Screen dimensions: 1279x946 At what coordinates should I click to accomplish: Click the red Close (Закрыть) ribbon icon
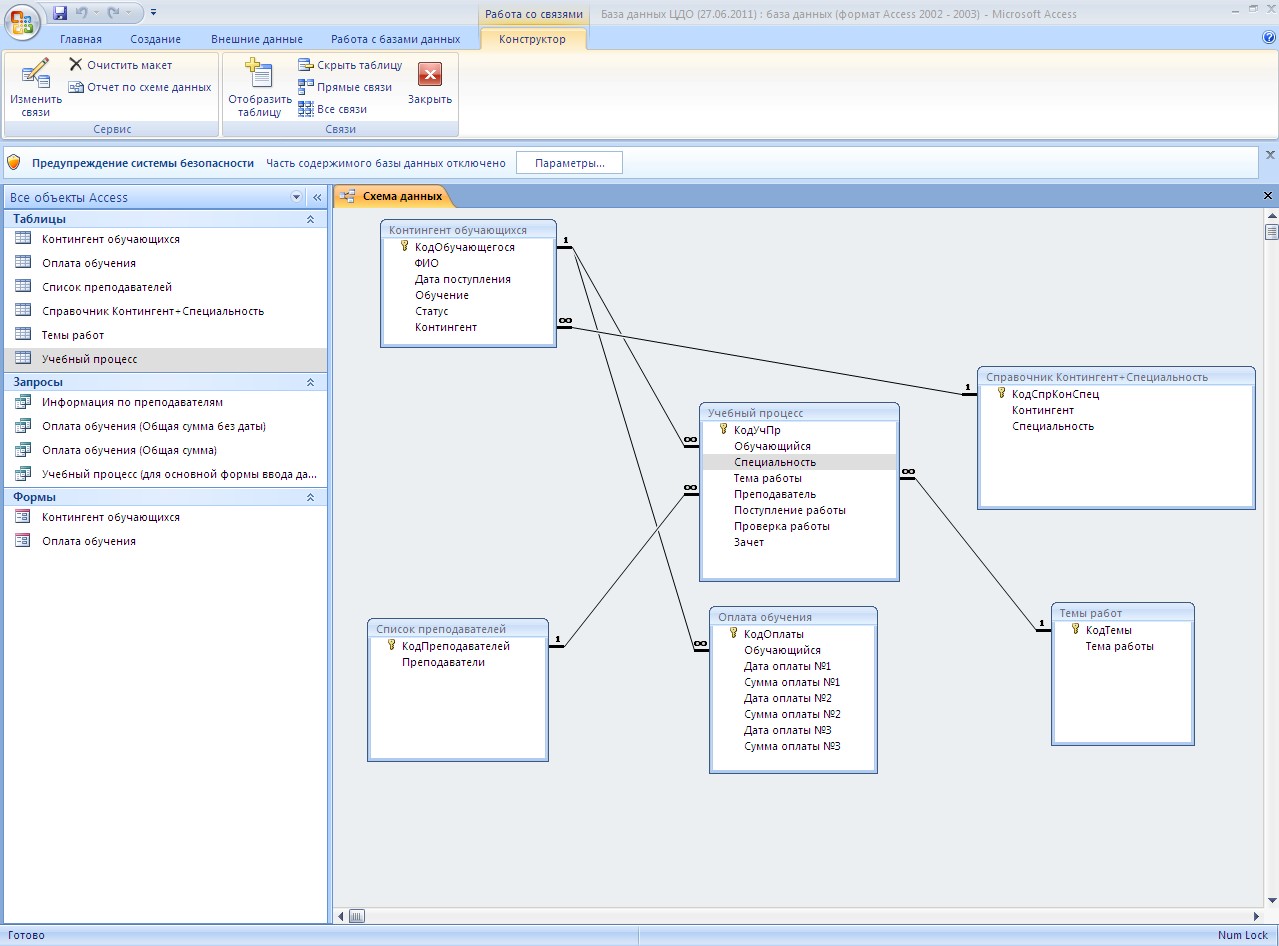[430, 75]
